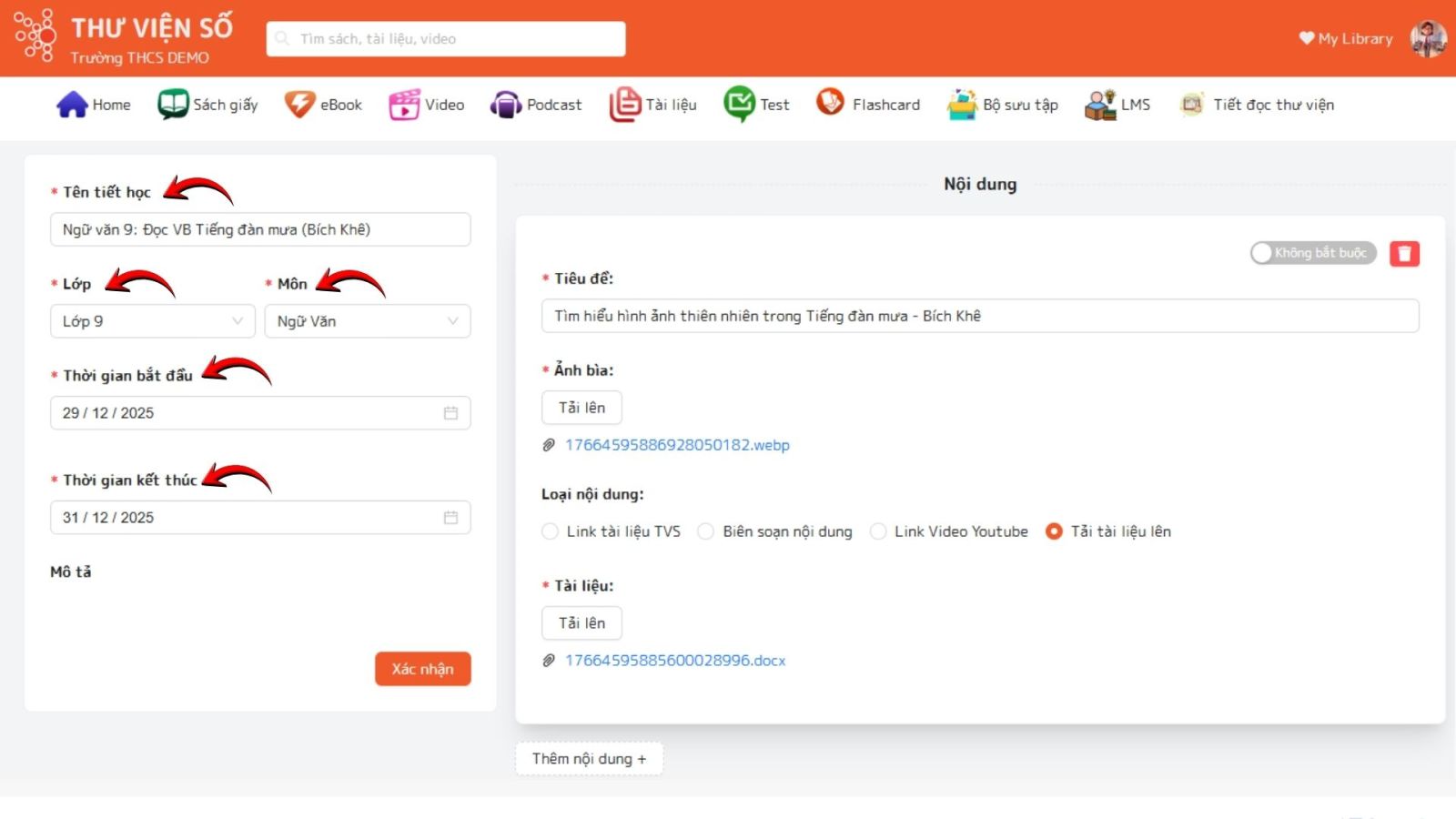Click the Home house icon
The image size is (1456, 819).
click(x=72, y=105)
